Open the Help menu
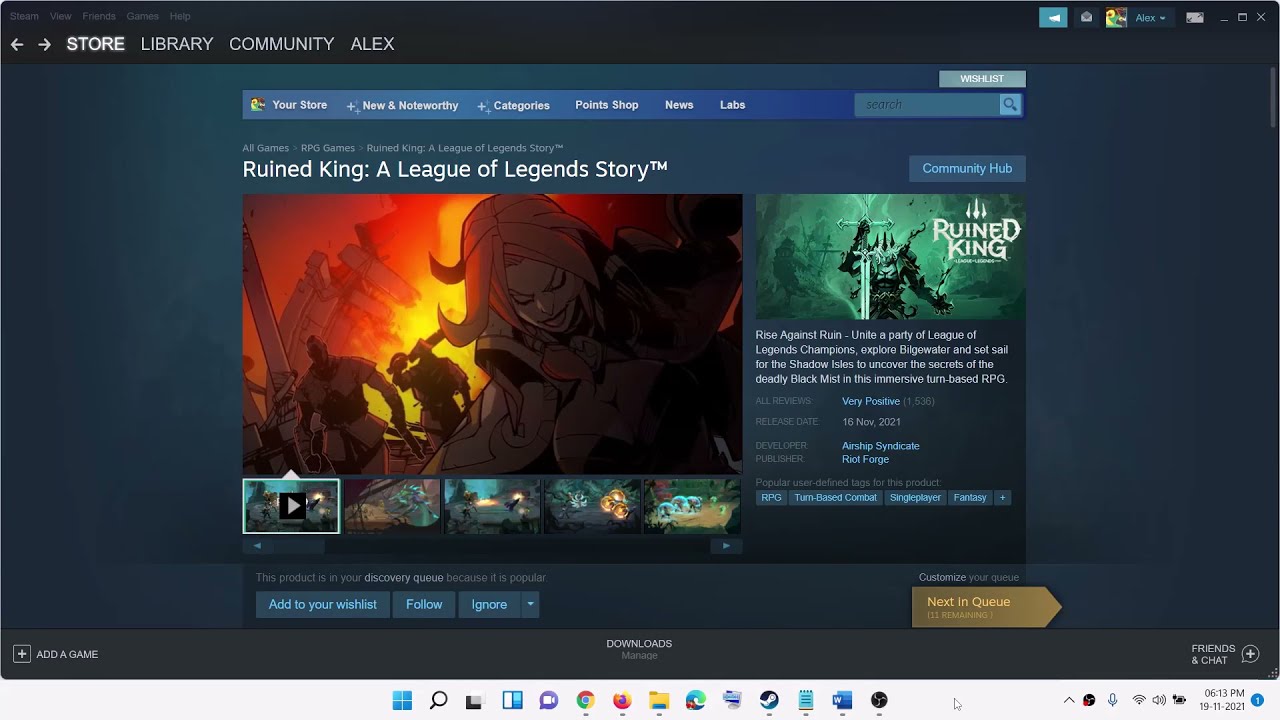1280x720 pixels. pos(180,16)
